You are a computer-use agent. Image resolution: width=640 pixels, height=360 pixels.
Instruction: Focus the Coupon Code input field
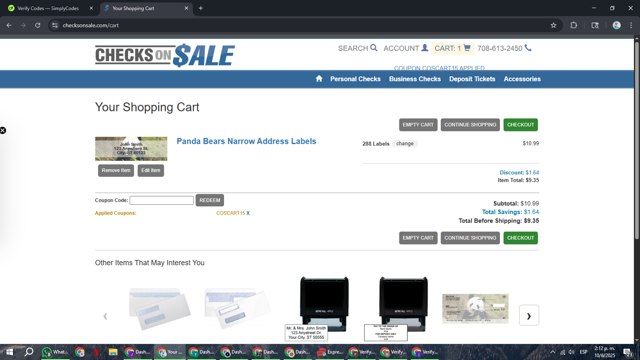(162, 200)
